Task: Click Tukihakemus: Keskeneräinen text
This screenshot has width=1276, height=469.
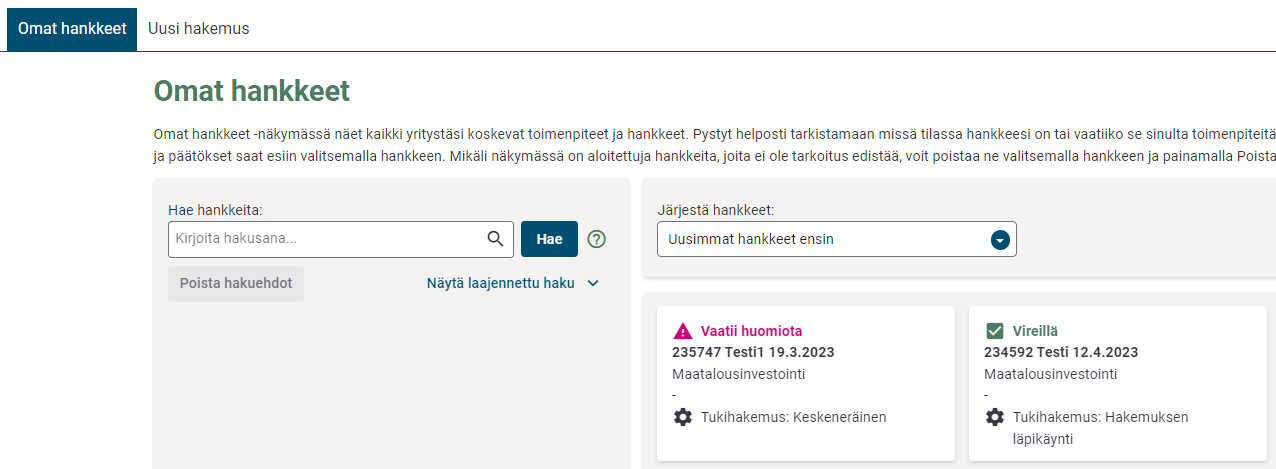Action: (794, 417)
